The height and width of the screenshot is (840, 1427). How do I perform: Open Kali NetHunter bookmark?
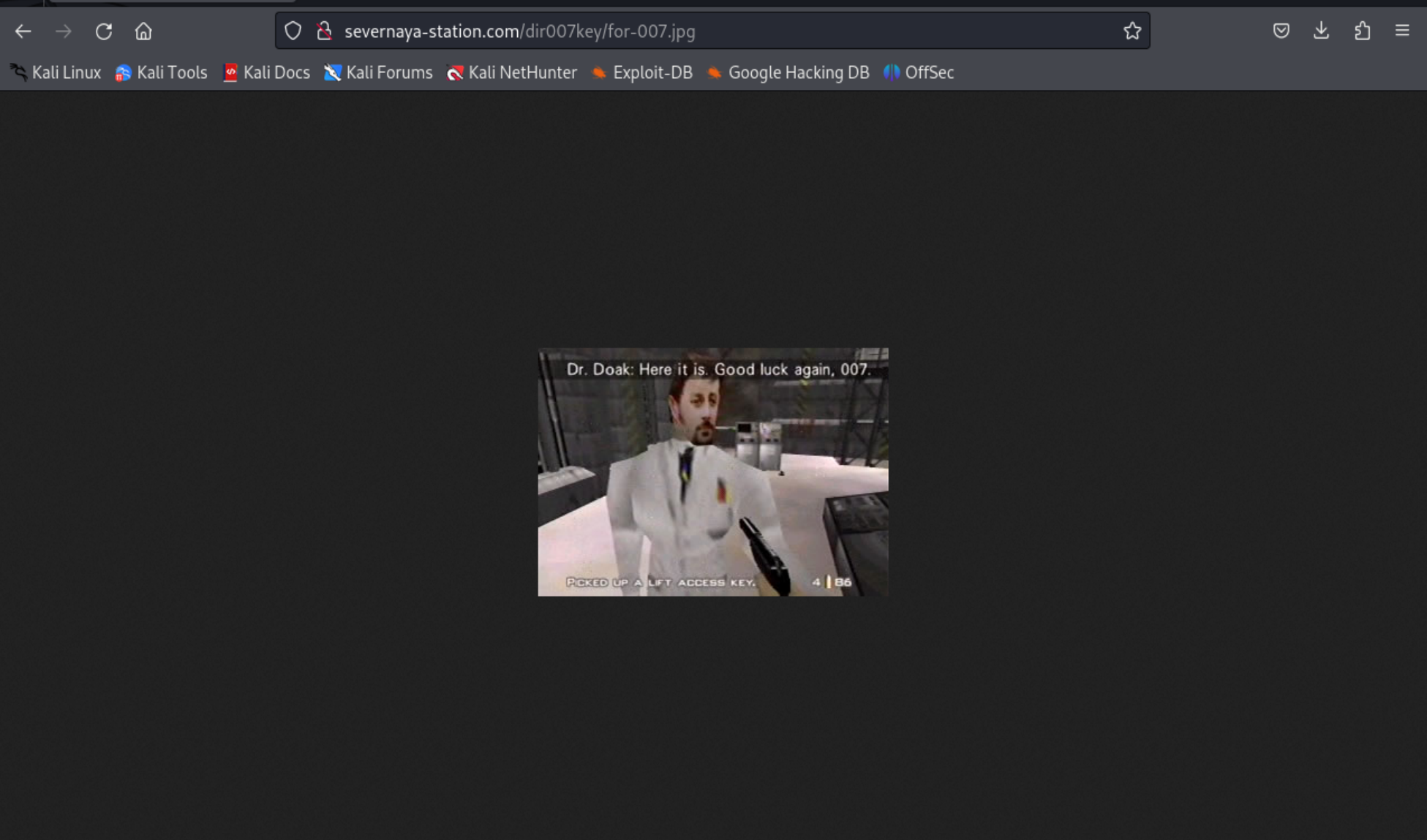point(512,72)
